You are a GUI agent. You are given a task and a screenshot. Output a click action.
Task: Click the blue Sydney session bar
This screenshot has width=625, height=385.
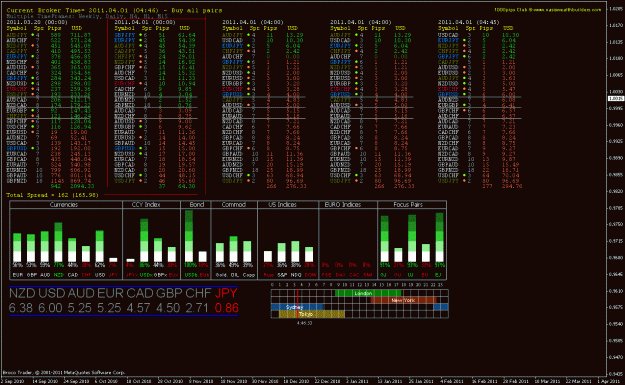pyautogui.click(x=297, y=307)
